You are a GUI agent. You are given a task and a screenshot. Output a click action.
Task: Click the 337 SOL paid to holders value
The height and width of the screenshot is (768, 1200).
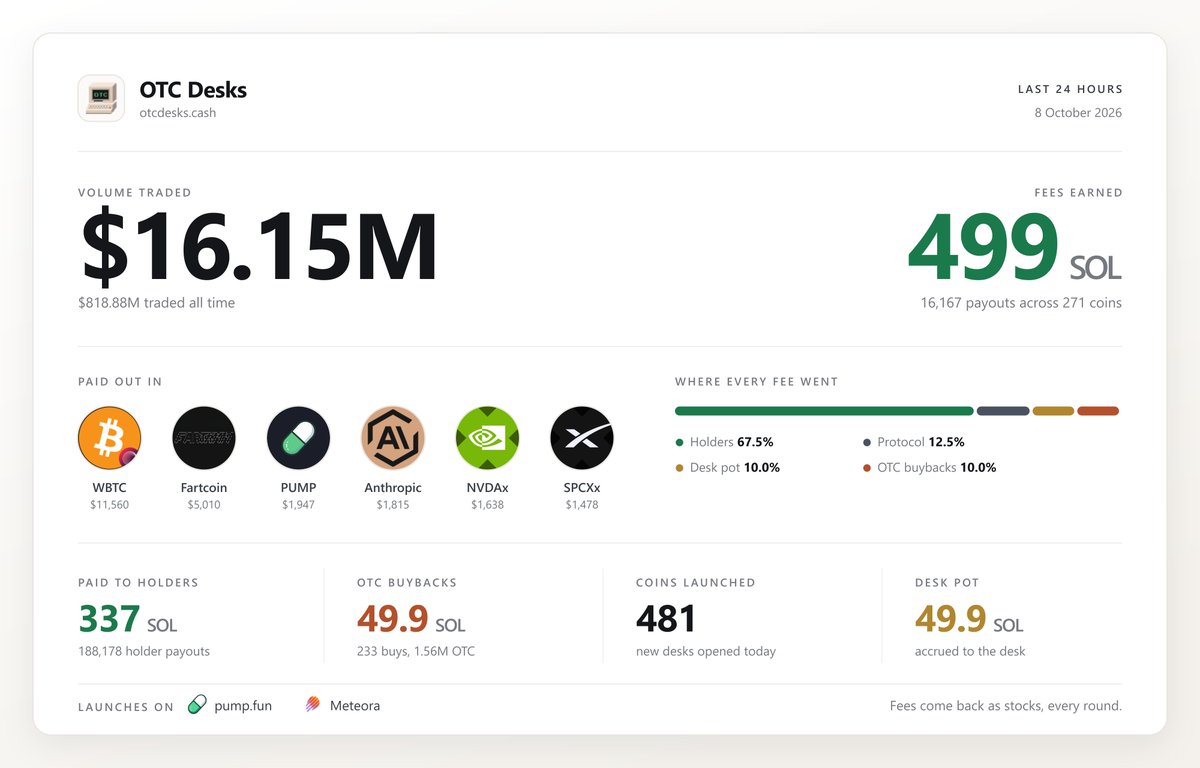[x=128, y=620]
